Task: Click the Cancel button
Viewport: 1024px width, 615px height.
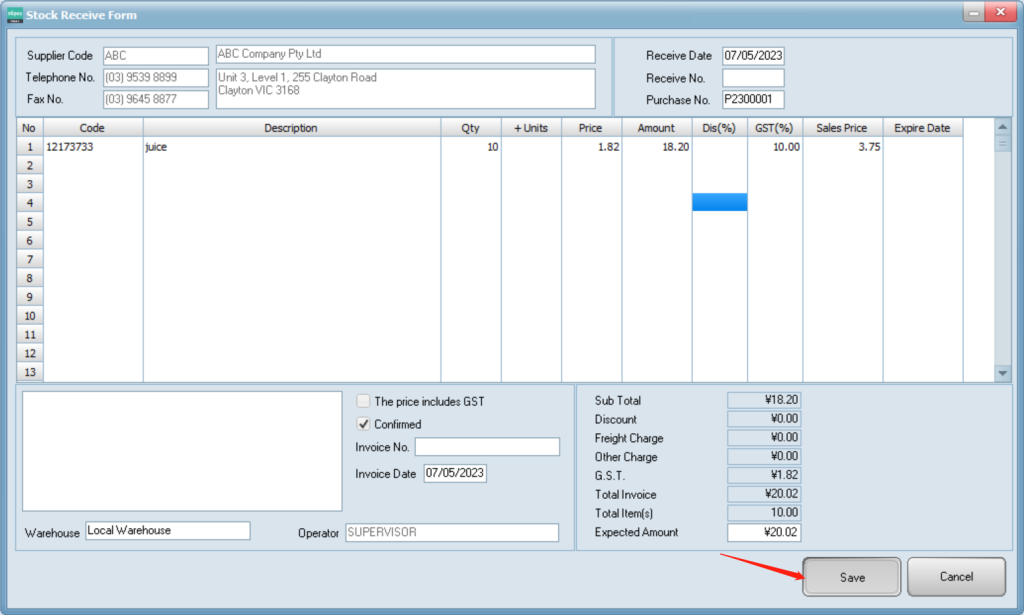Action: [x=956, y=577]
